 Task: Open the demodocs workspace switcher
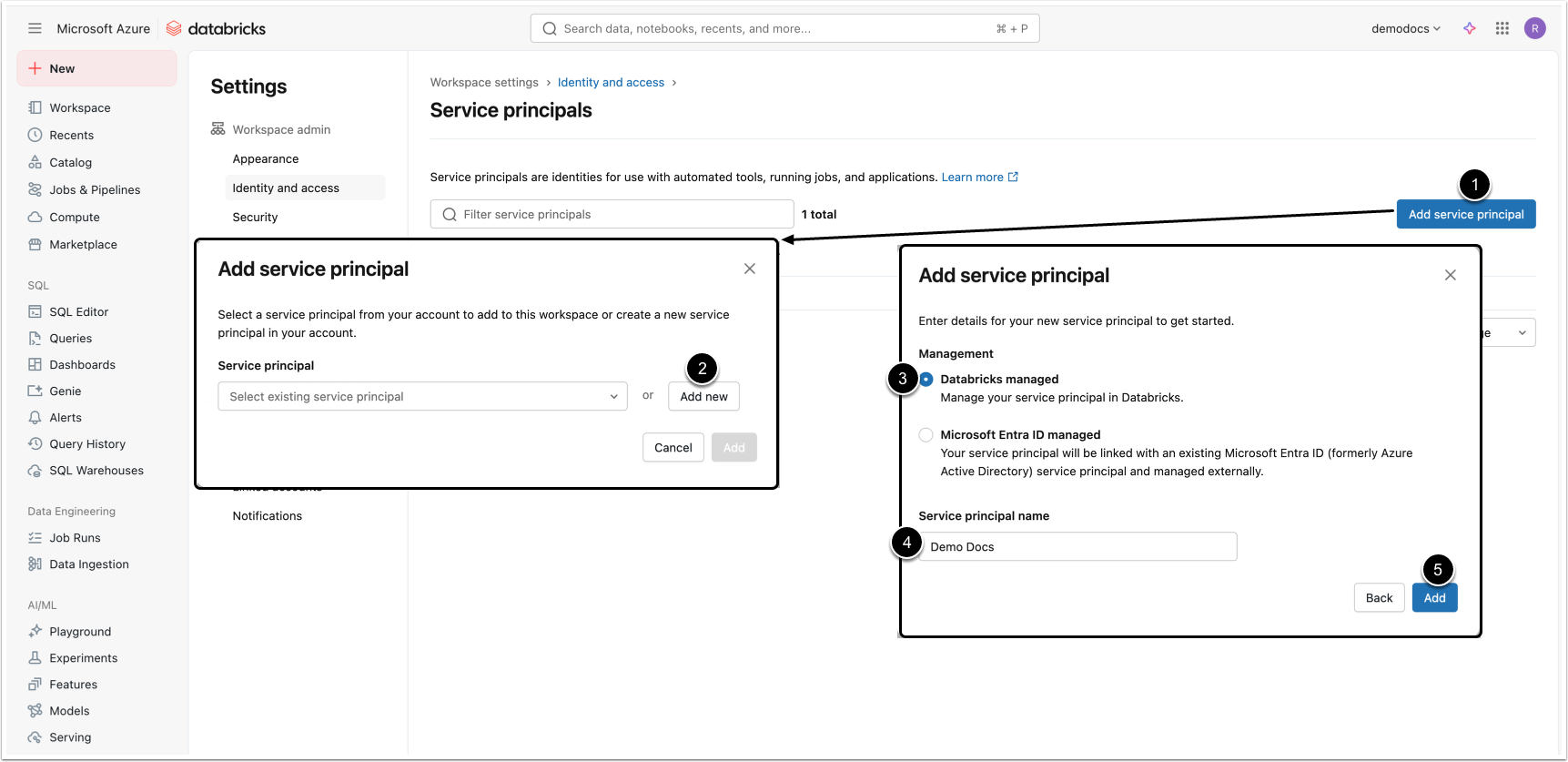click(x=1405, y=28)
